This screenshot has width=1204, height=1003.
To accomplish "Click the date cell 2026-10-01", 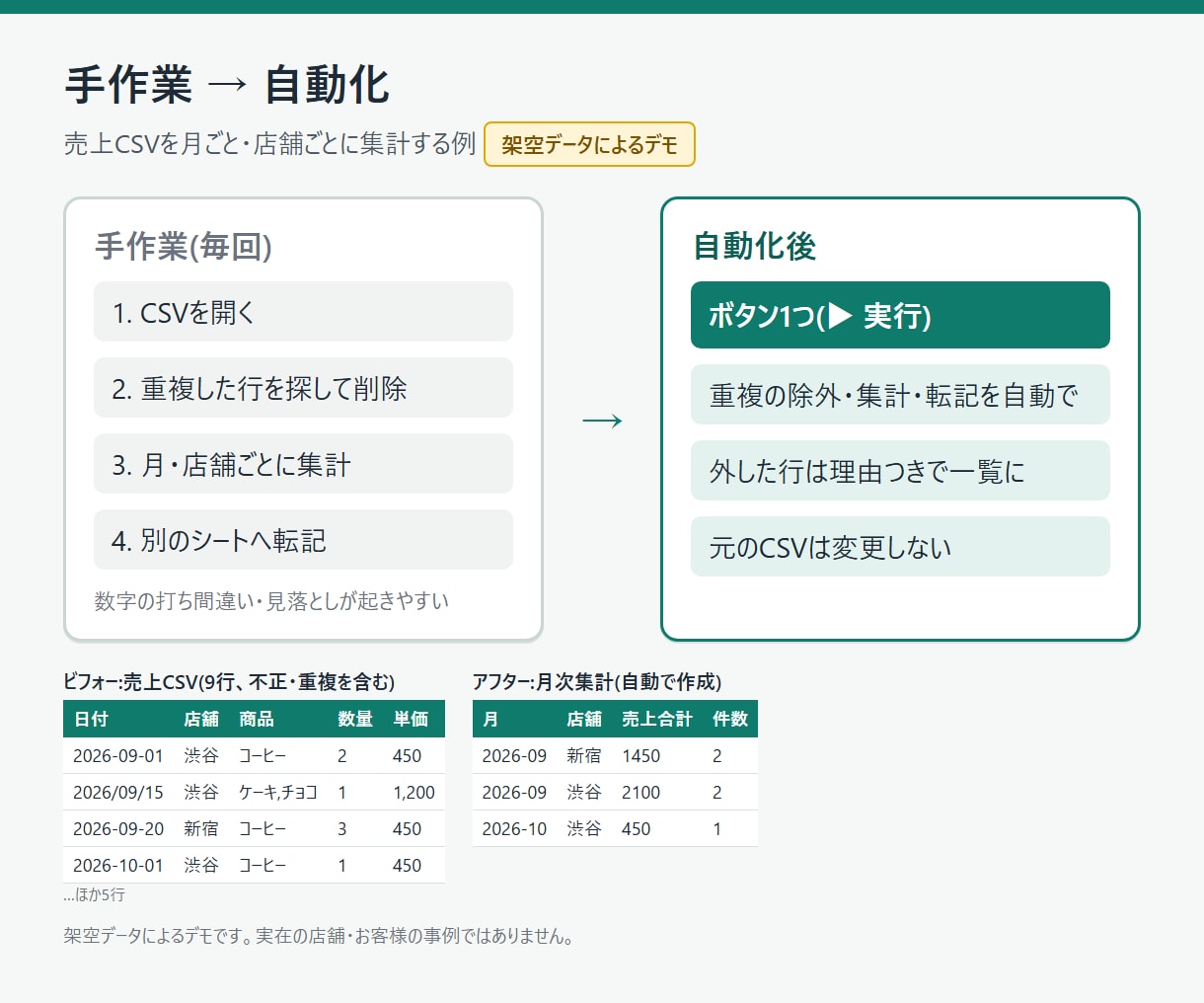I will pos(118,866).
